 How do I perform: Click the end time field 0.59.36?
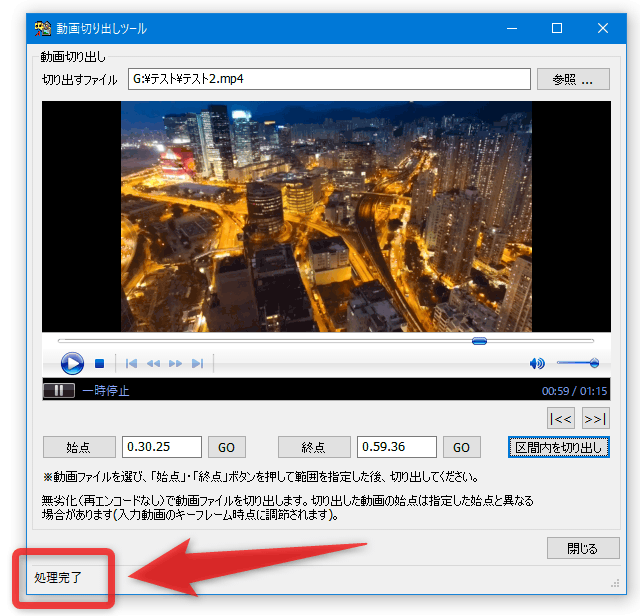pyautogui.click(x=397, y=447)
